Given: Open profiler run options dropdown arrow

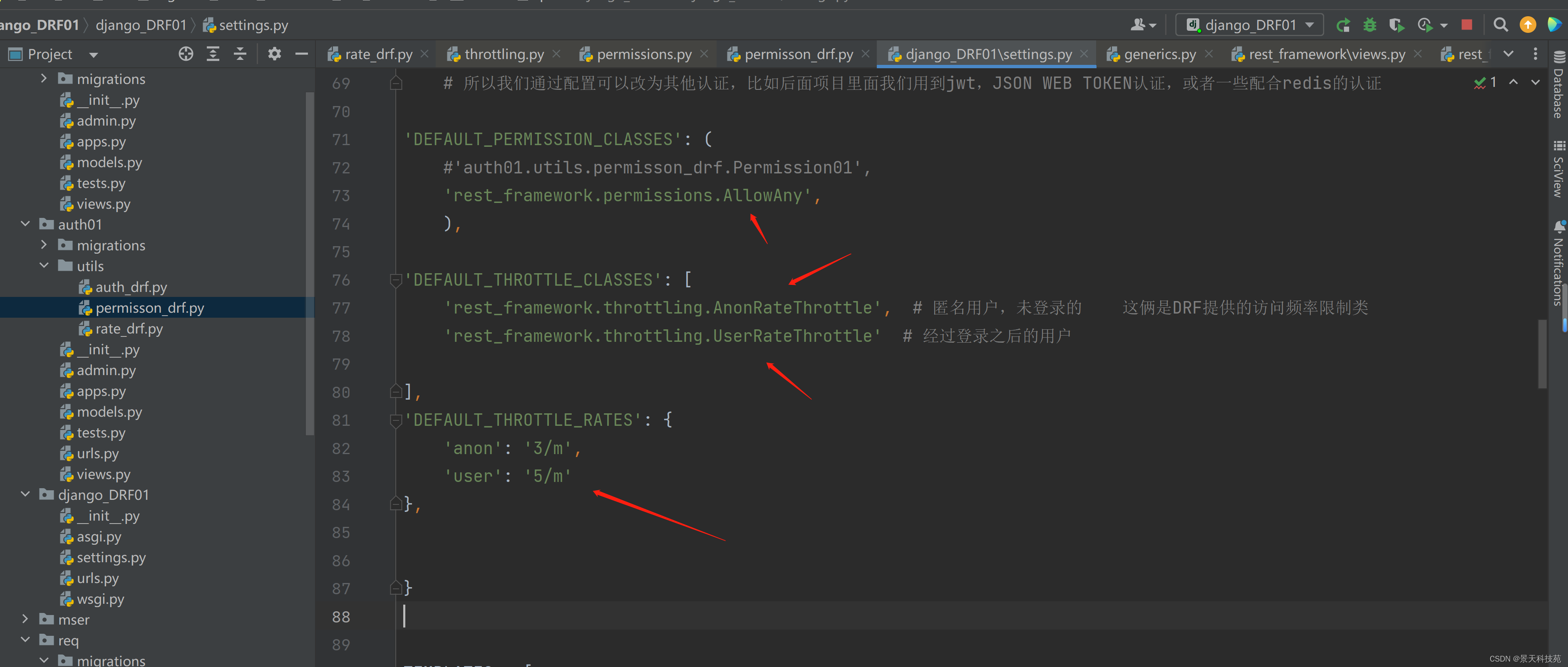Looking at the screenshot, I should [1444, 25].
